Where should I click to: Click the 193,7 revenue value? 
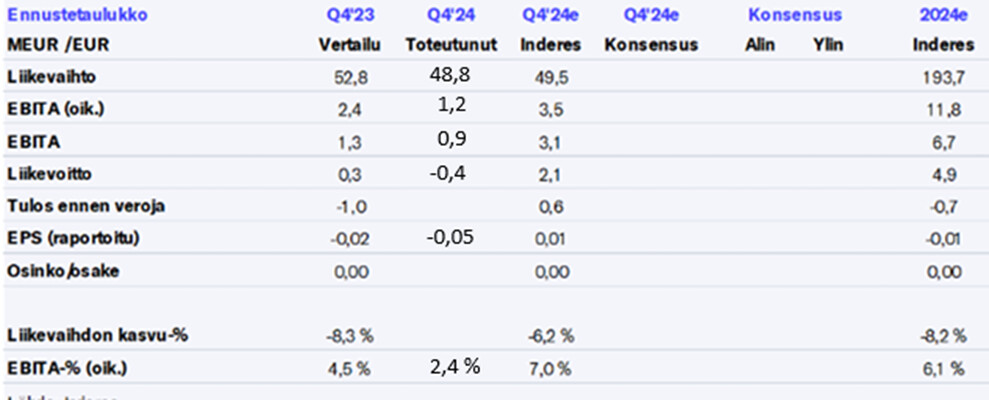coord(944,76)
